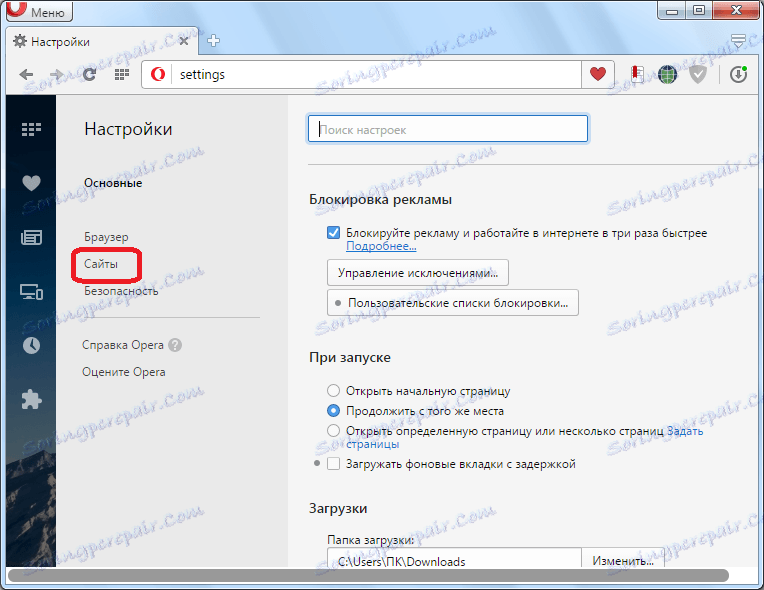Minimize the Opera window

point(672,11)
